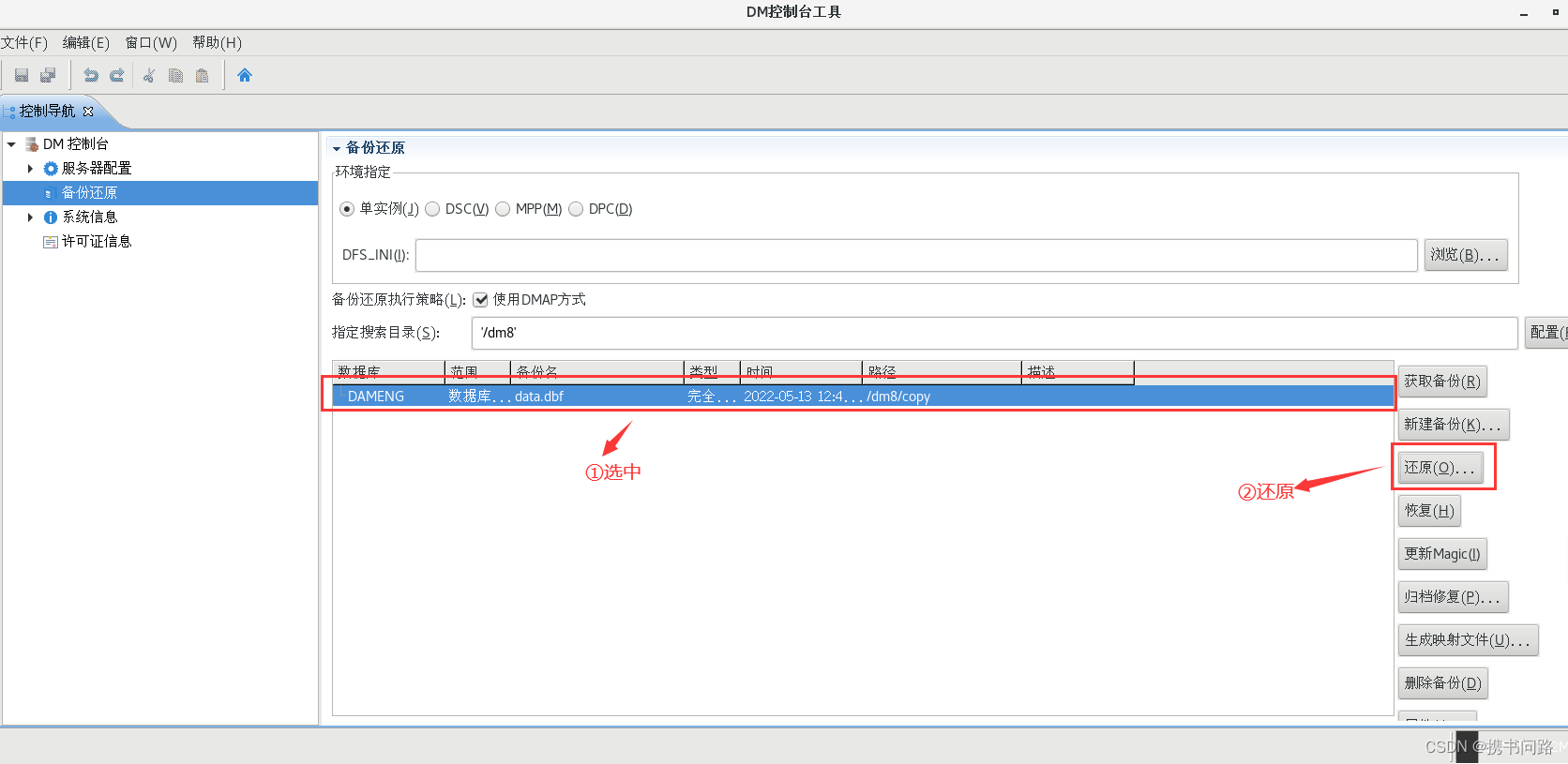Click the 获取备份(R) button
This screenshot has width=1568, height=764.
pos(1442,382)
